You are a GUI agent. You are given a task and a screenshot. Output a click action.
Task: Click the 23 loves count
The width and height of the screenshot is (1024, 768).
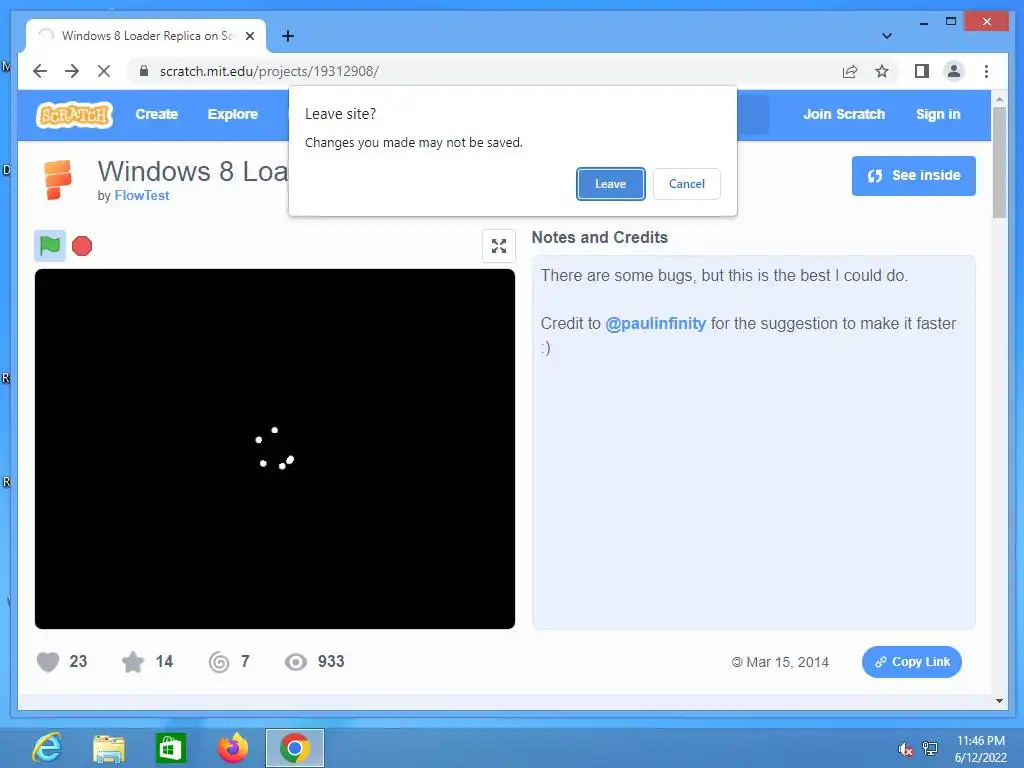coord(78,662)
